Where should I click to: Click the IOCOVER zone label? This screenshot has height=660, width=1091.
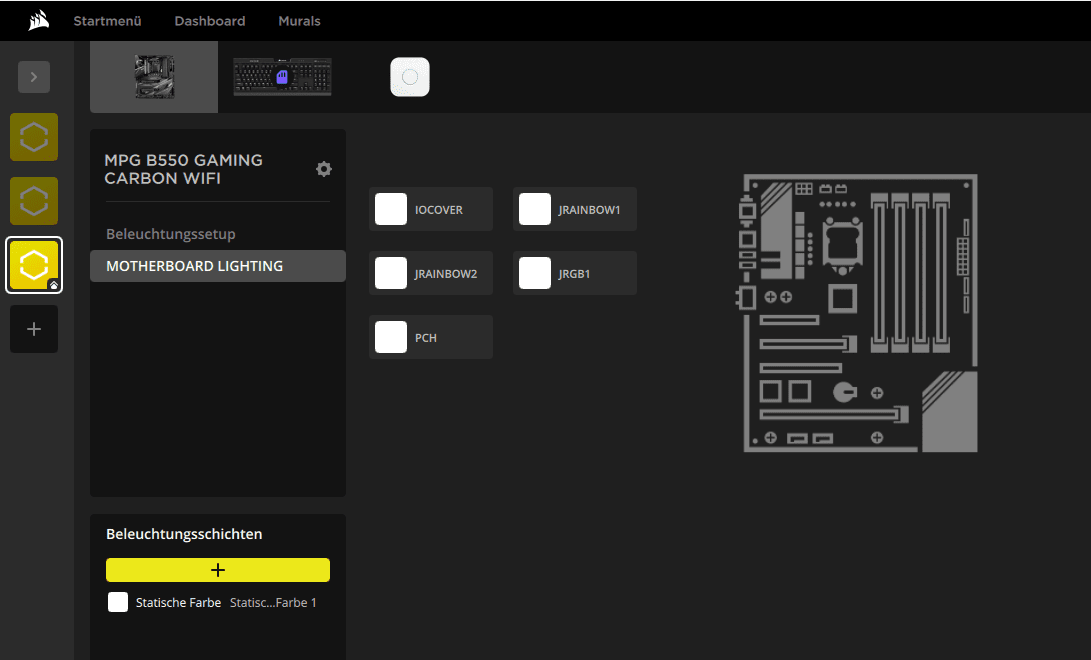coord(439,210)
